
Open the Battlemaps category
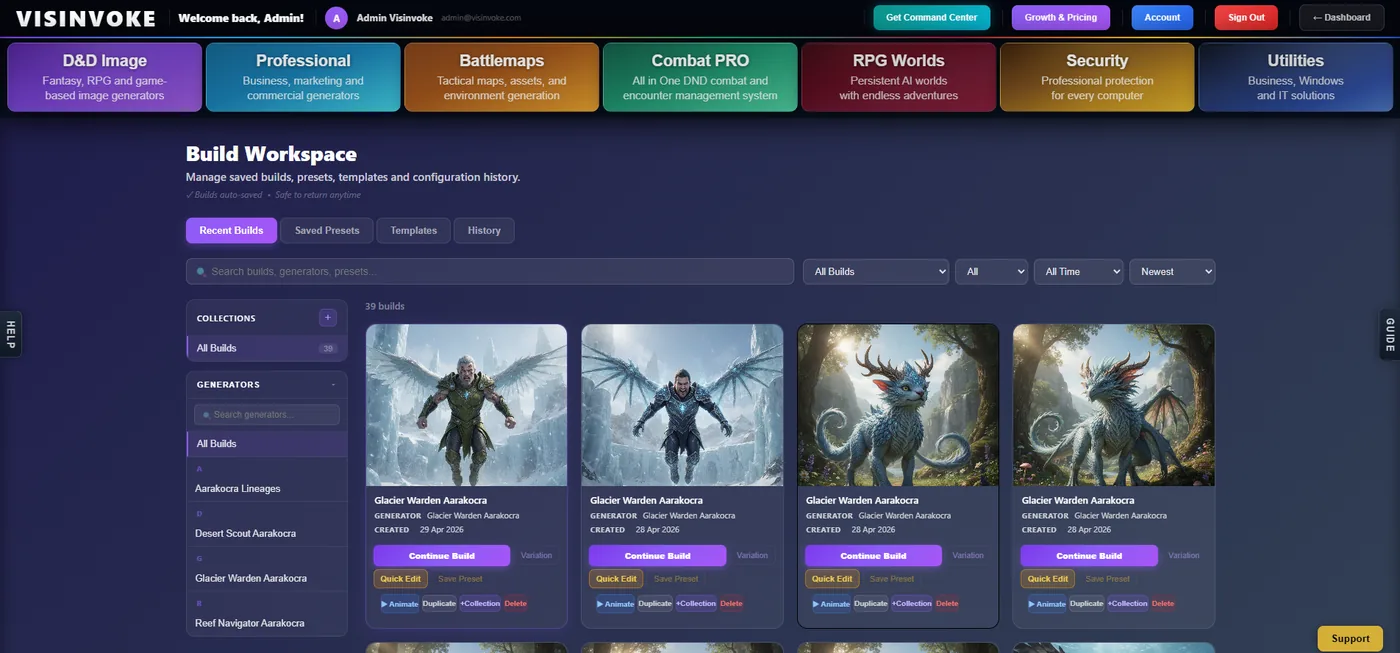coord(501,77)
